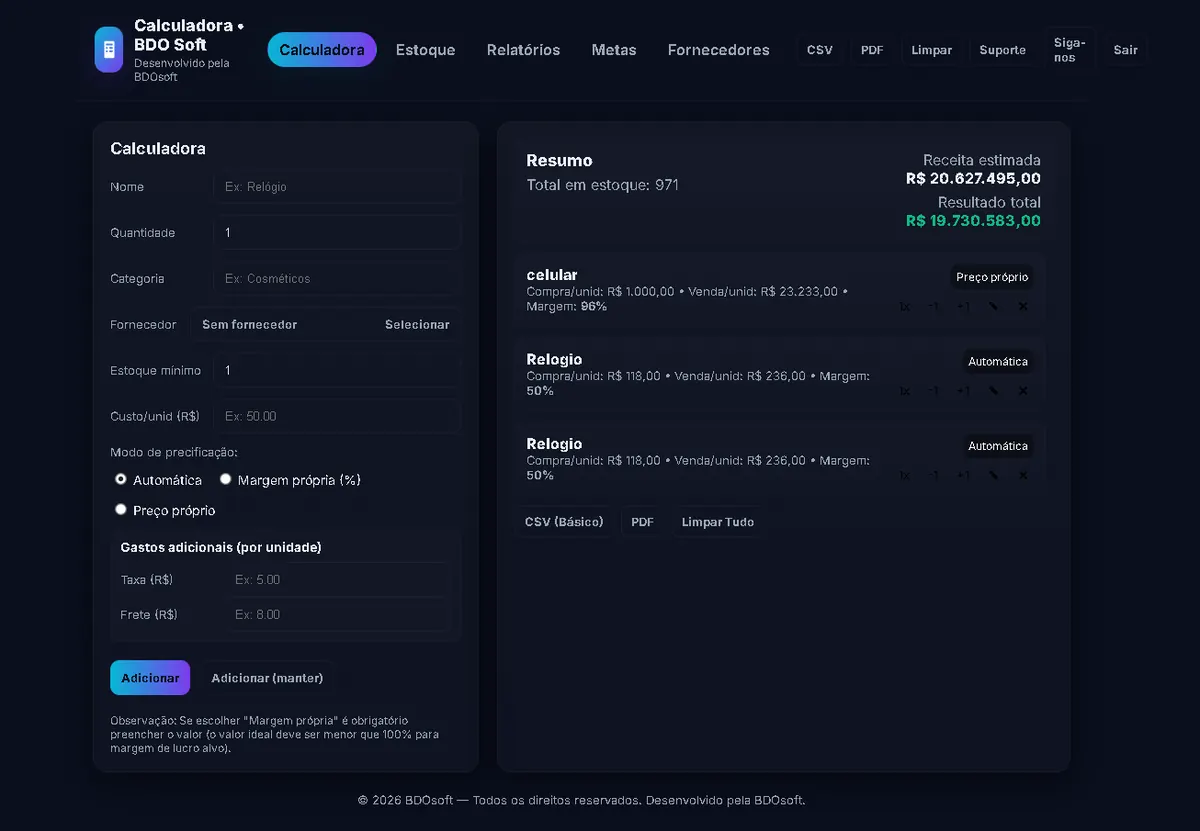Export with CSV (Básico) button
Image resolution: width=1200 pixels, height=831 pixels.
pyautogui.click(x=564, y=522)
